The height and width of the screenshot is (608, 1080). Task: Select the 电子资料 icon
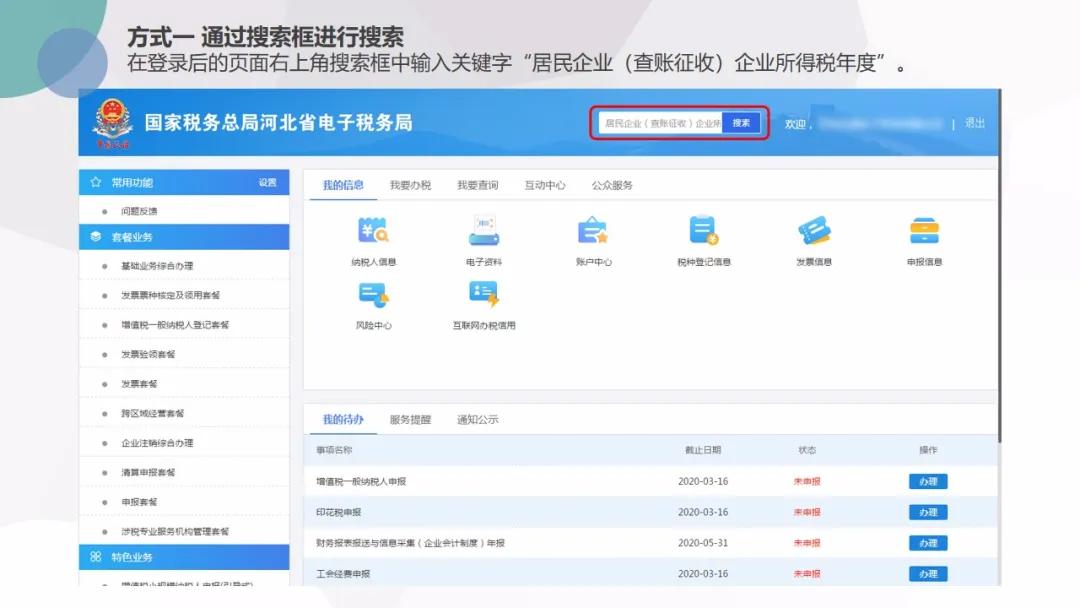(x=484, y=240)
